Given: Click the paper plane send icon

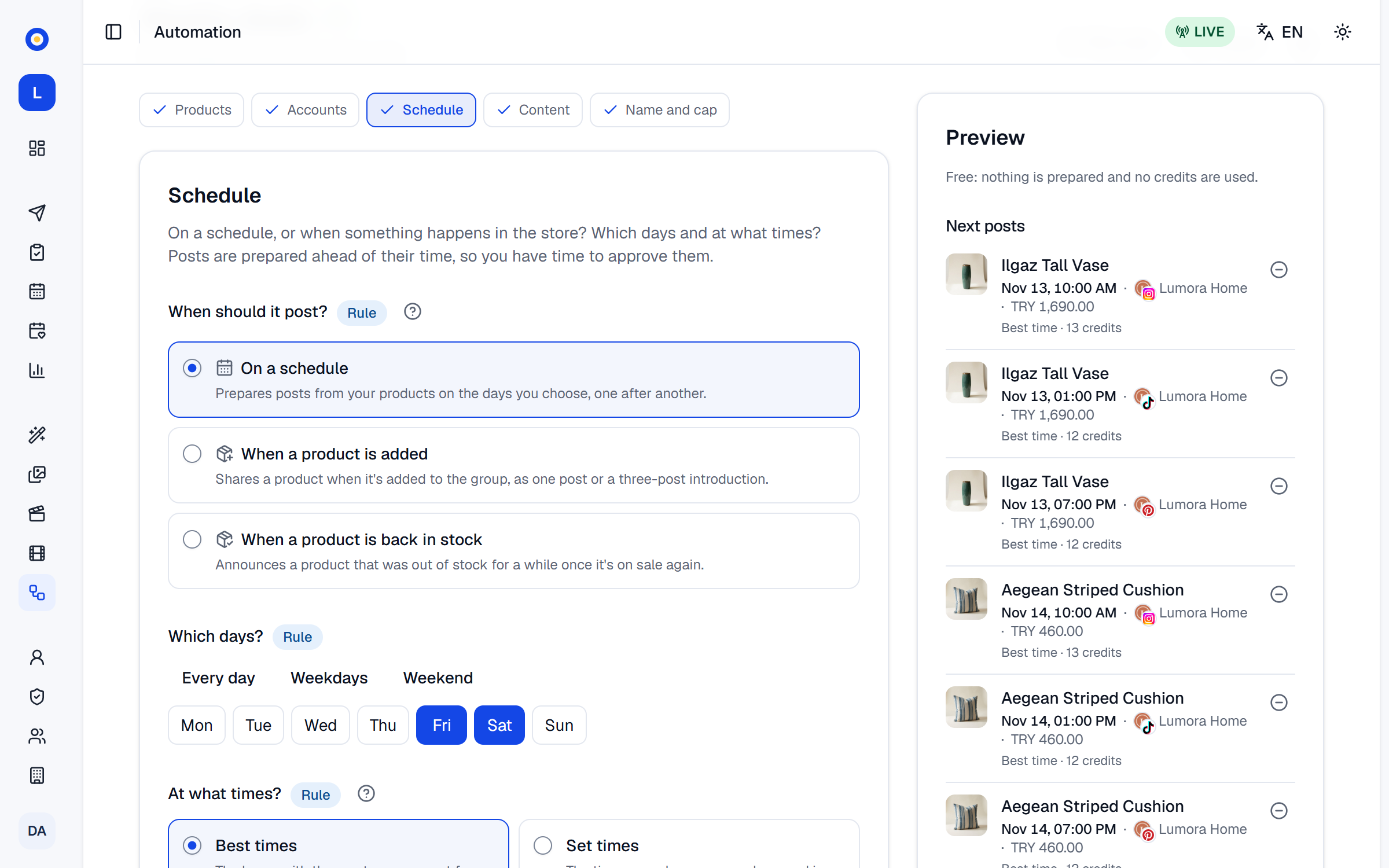Looking at the screenshot, I should pyautogui.click(x=37, y=213).
